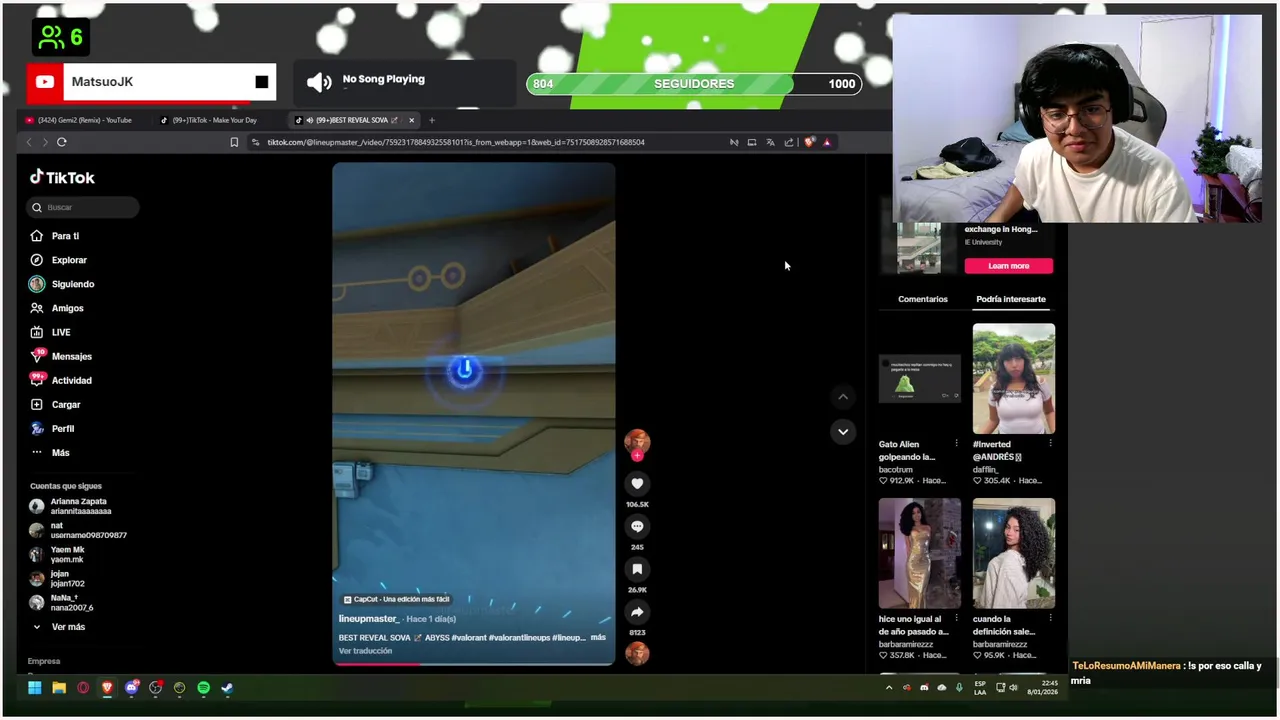Go to the Explorar page
The width and height of the screenshot is (1280, 720).
(59, 260)
